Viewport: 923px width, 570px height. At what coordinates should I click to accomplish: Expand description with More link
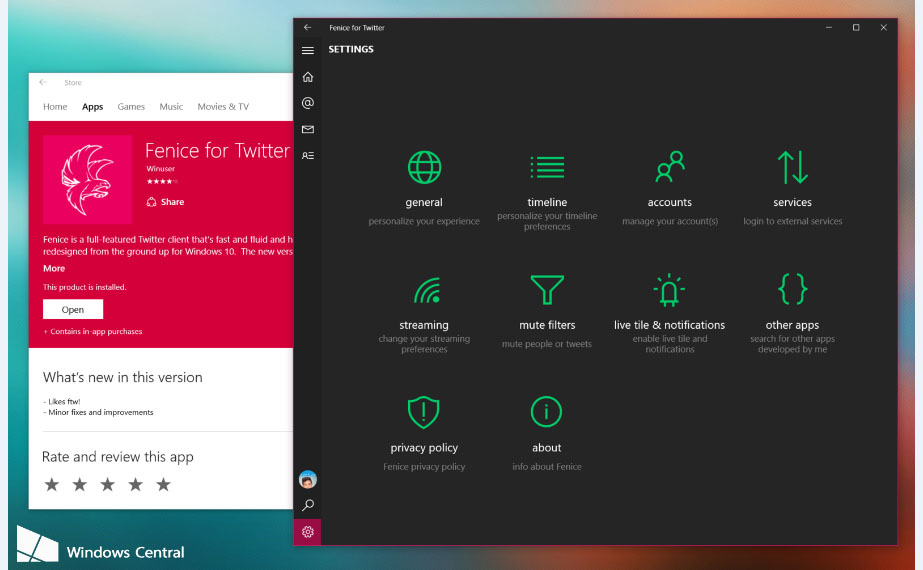pos(54,269)
